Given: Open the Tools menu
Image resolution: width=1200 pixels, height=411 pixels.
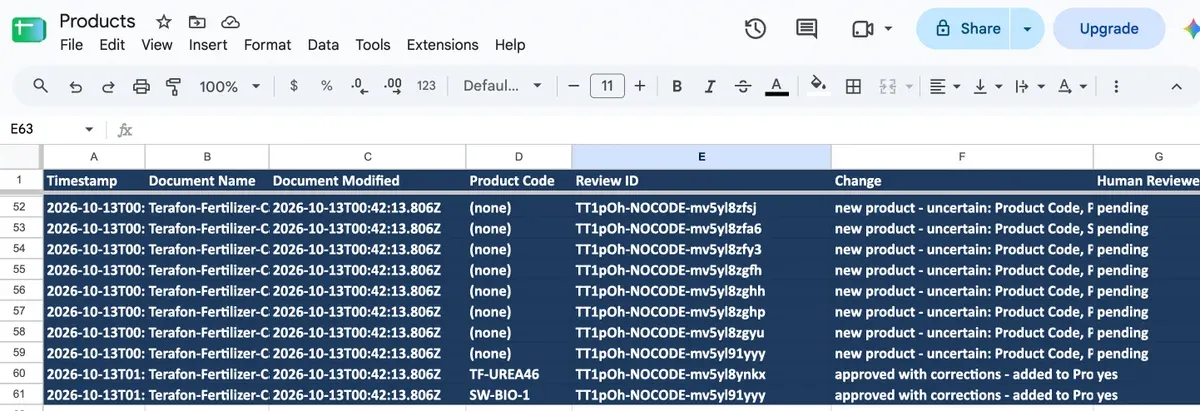Looking at the screenshot, I should 373,45.
